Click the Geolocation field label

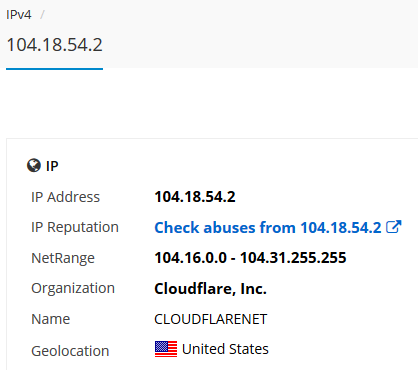coord(70,351)
